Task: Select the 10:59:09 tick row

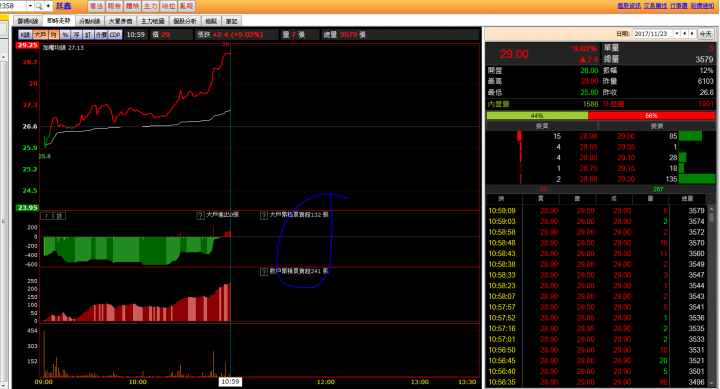Action: point(596,211)
